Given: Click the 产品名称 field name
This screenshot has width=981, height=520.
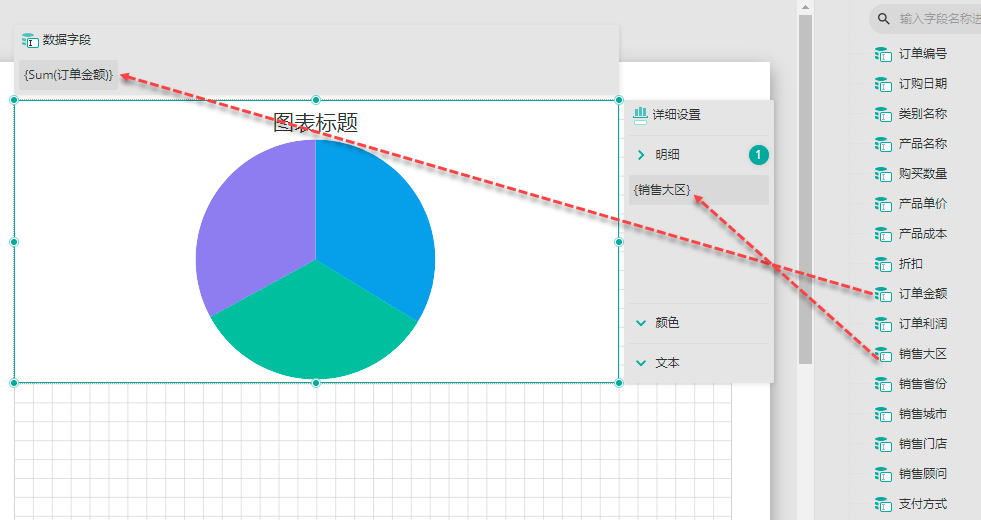Looking at the screenshot, I should (923, 144).
